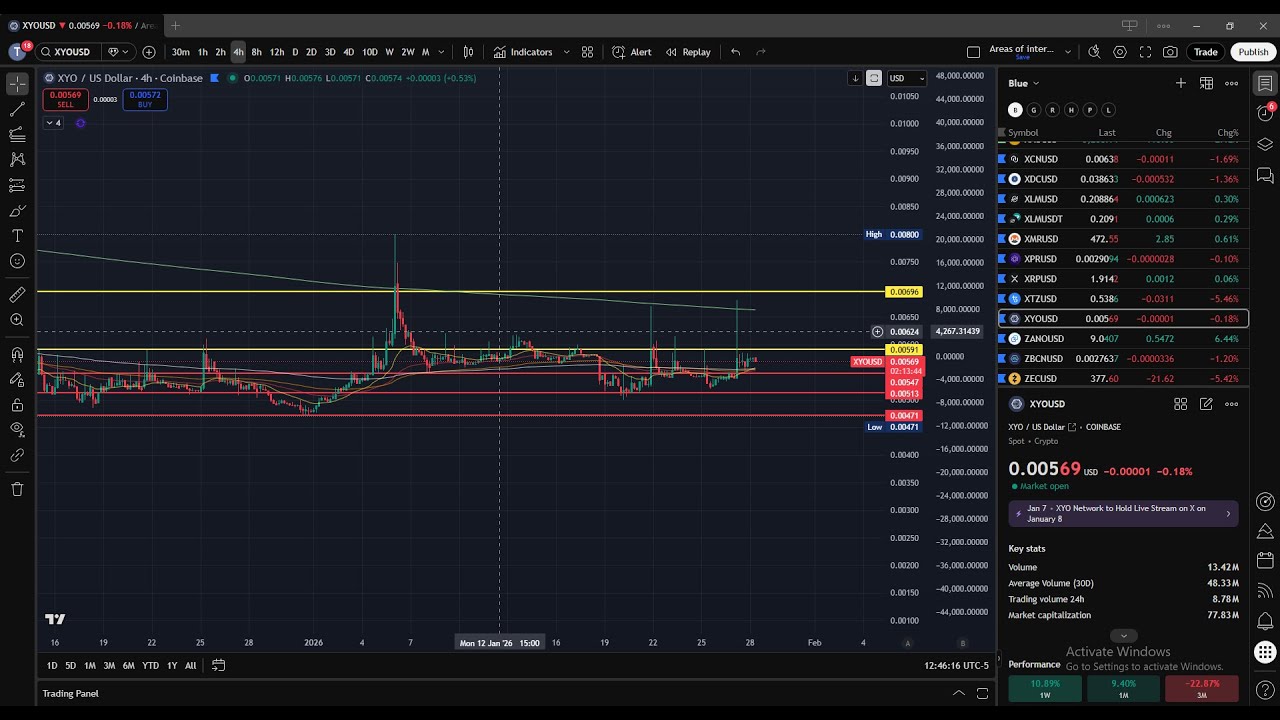Open the UTC-5 timezone menu

pyautogui.click(x=957, y=665)
